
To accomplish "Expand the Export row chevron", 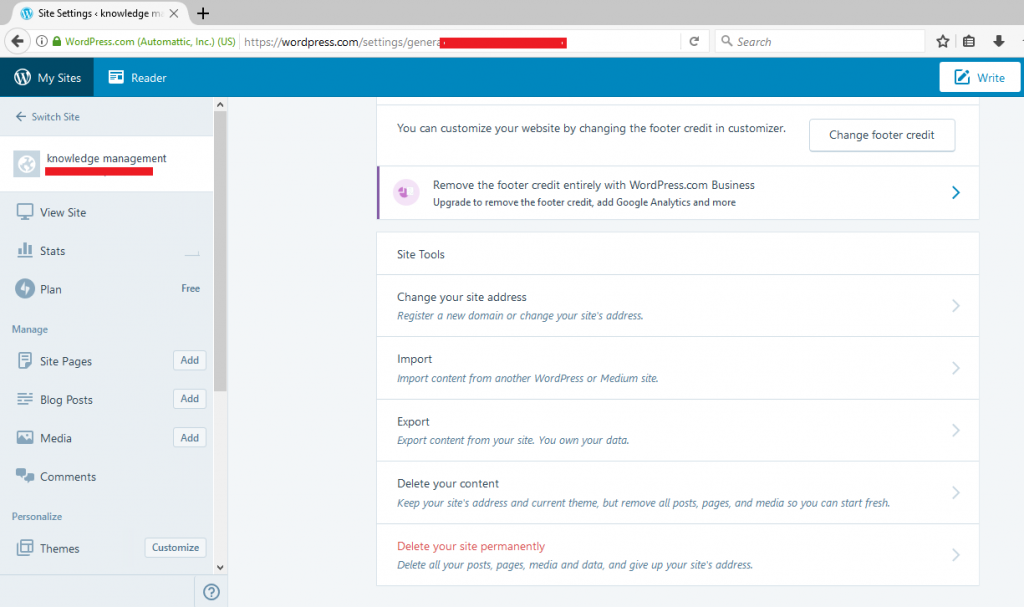I will tap(955, 430).
